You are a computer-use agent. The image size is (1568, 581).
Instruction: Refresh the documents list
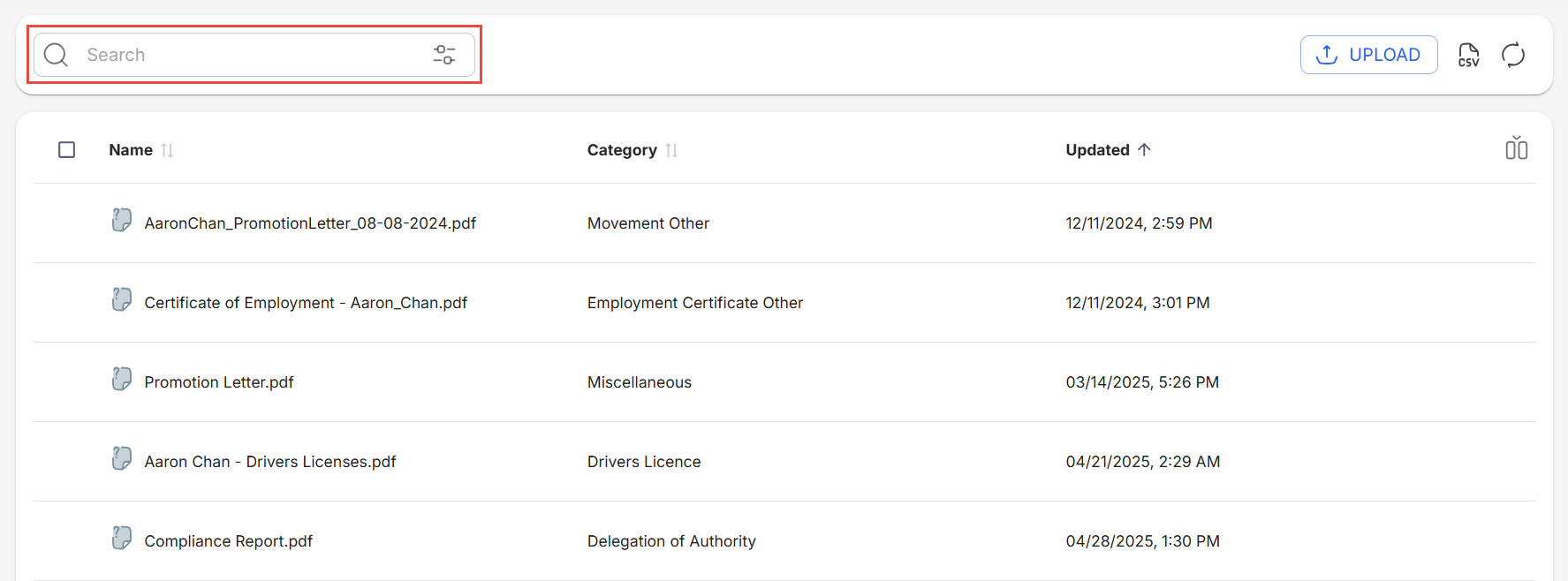tap(1513, 55)
